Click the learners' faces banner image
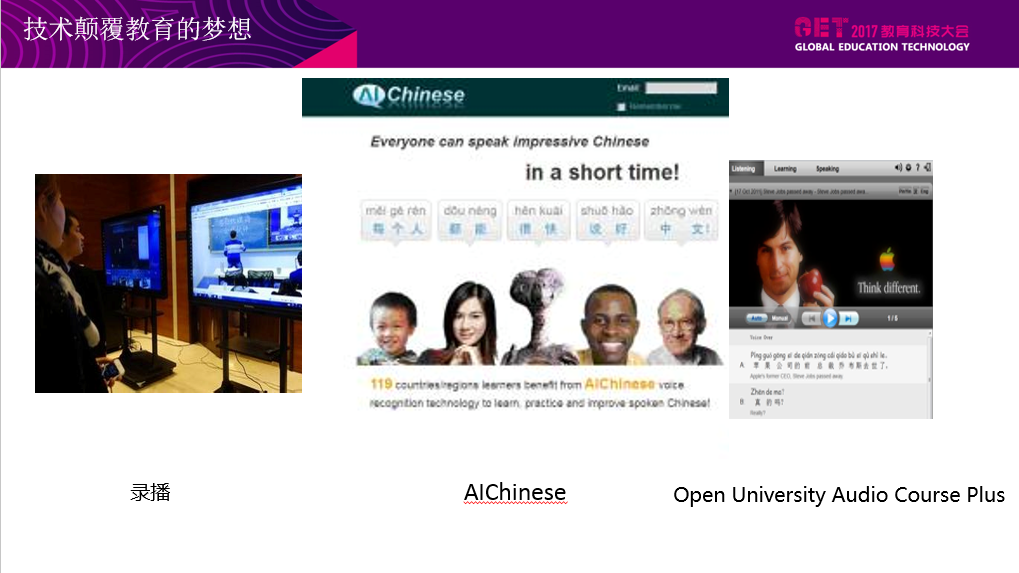 point(539,317)
